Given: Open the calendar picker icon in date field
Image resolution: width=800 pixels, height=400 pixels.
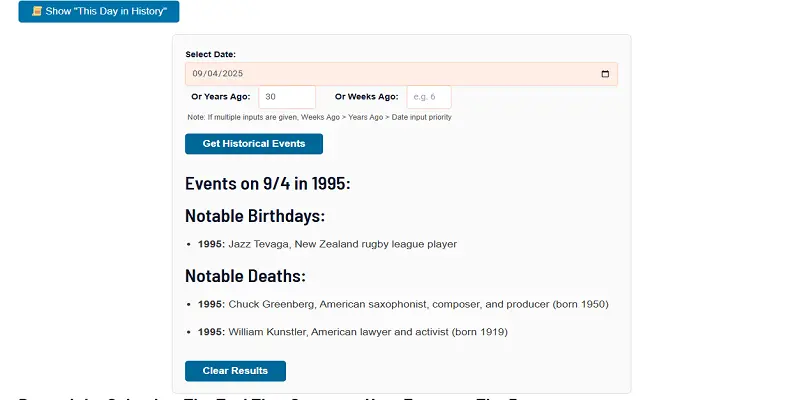Looking at the screenshot, I should tap(605, 74).
